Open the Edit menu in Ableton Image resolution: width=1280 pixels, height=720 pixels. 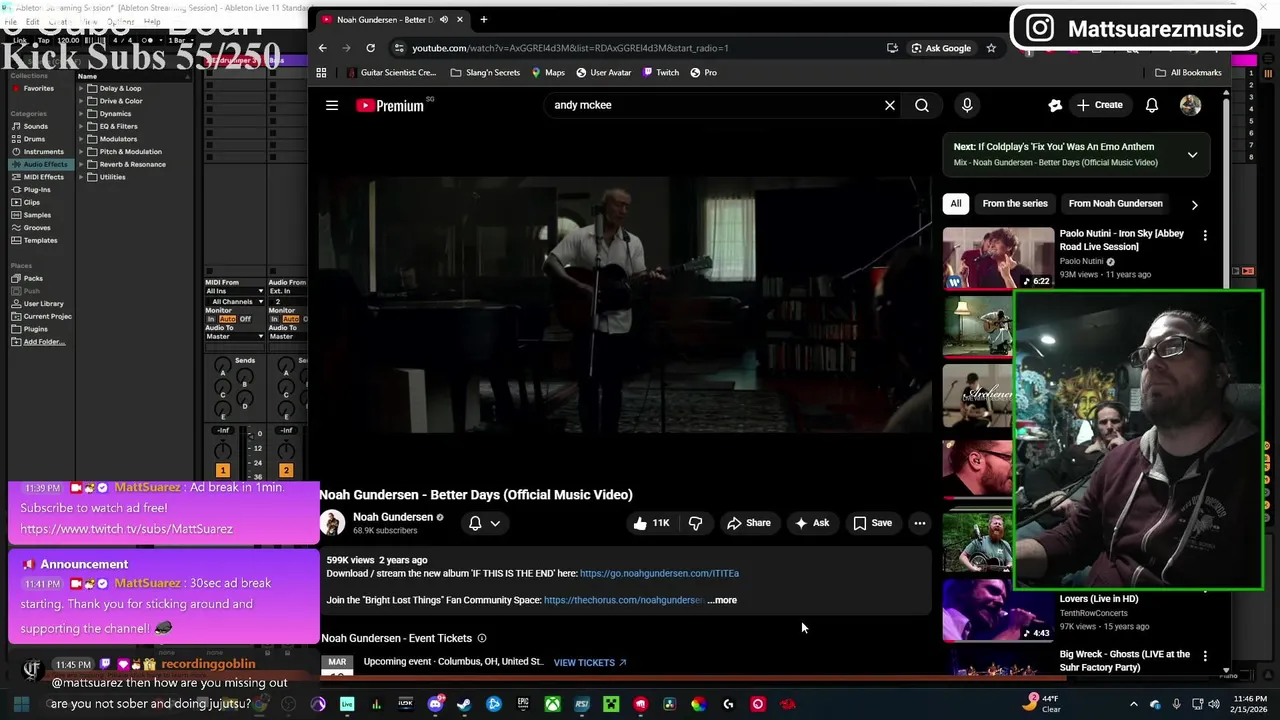(x=33, y=21)
